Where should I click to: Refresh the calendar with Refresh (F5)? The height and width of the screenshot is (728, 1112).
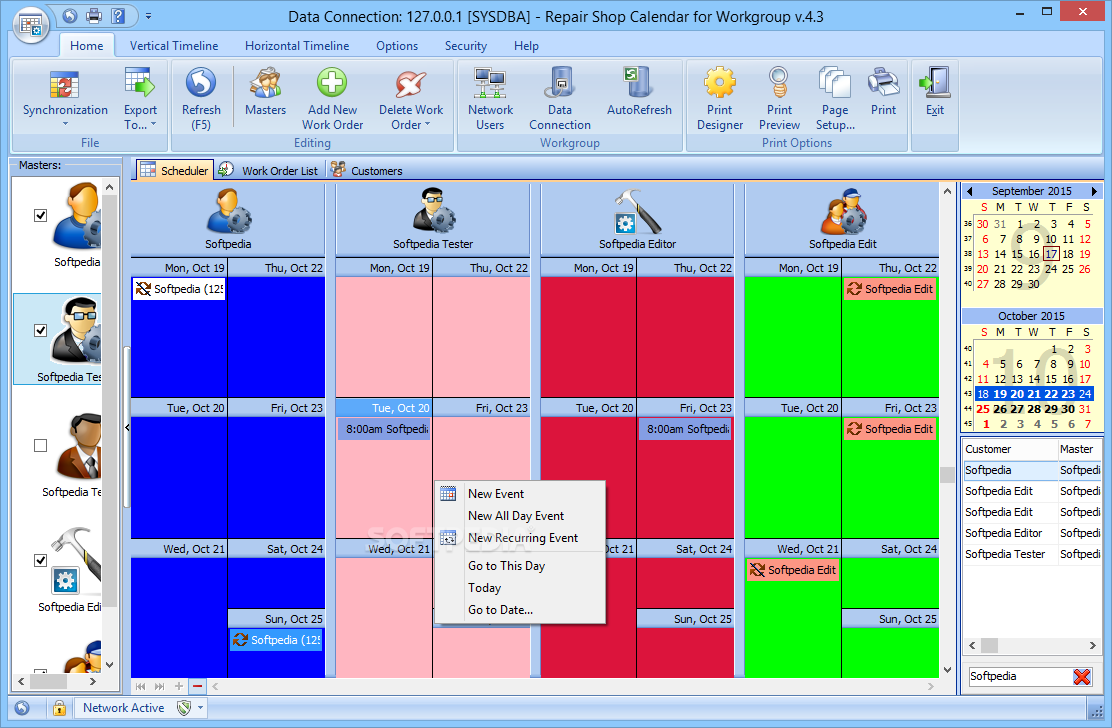[x=201, y=99]
